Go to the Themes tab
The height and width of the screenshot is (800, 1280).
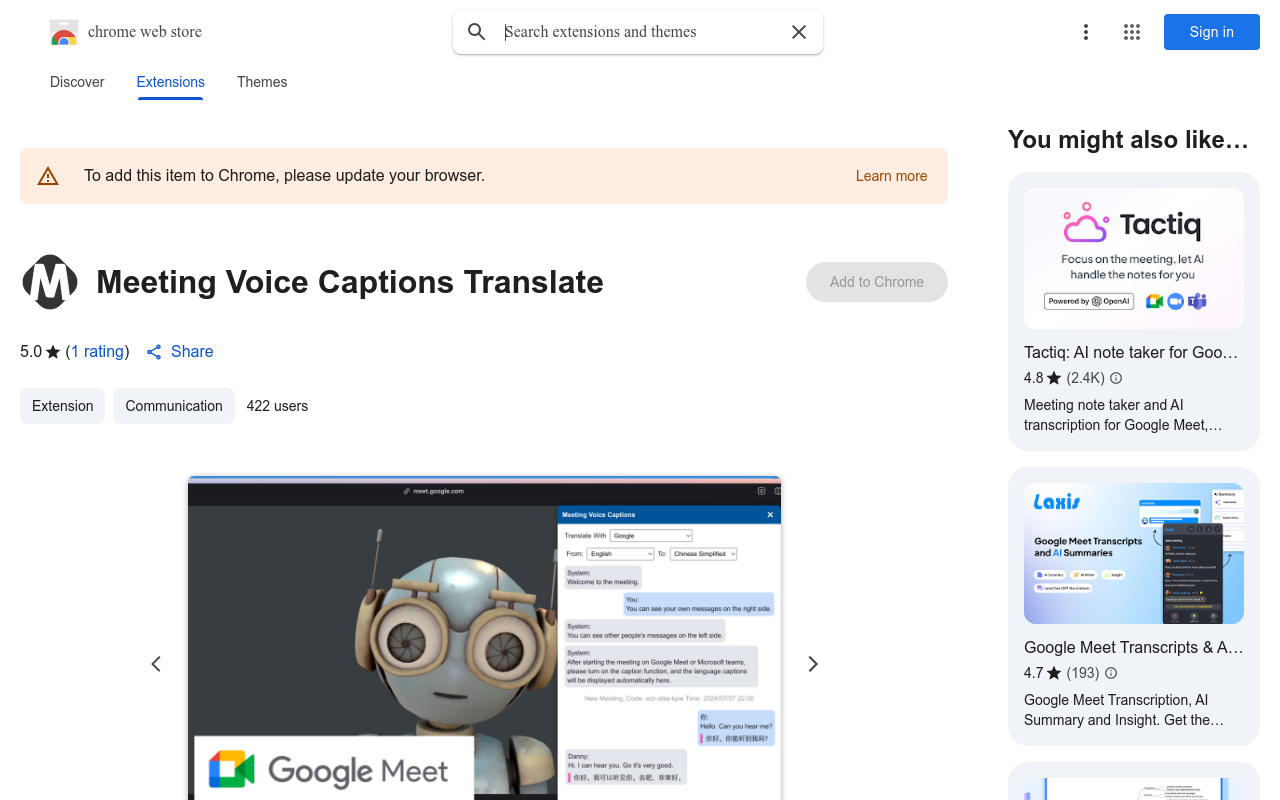(262, 82)
